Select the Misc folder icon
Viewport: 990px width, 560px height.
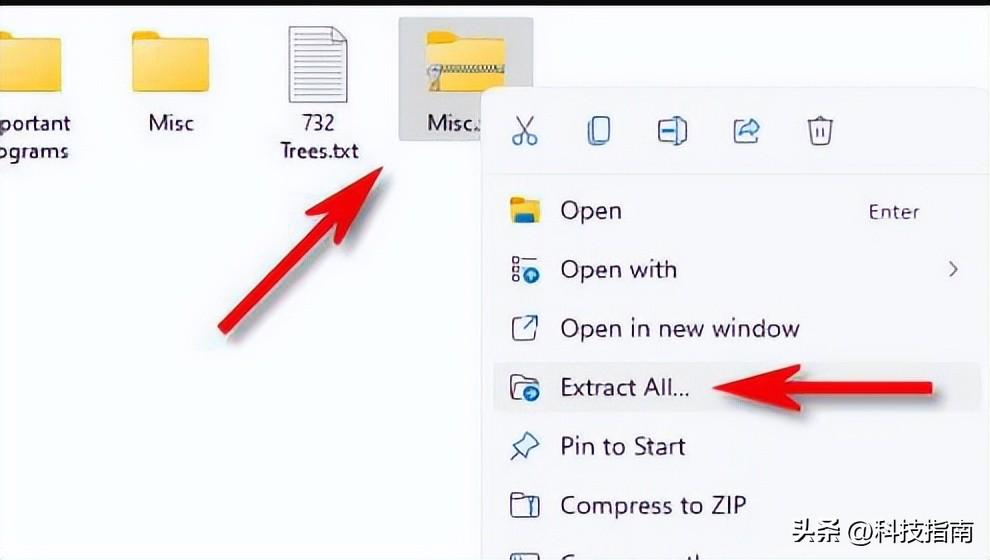(x=170, y=62)
